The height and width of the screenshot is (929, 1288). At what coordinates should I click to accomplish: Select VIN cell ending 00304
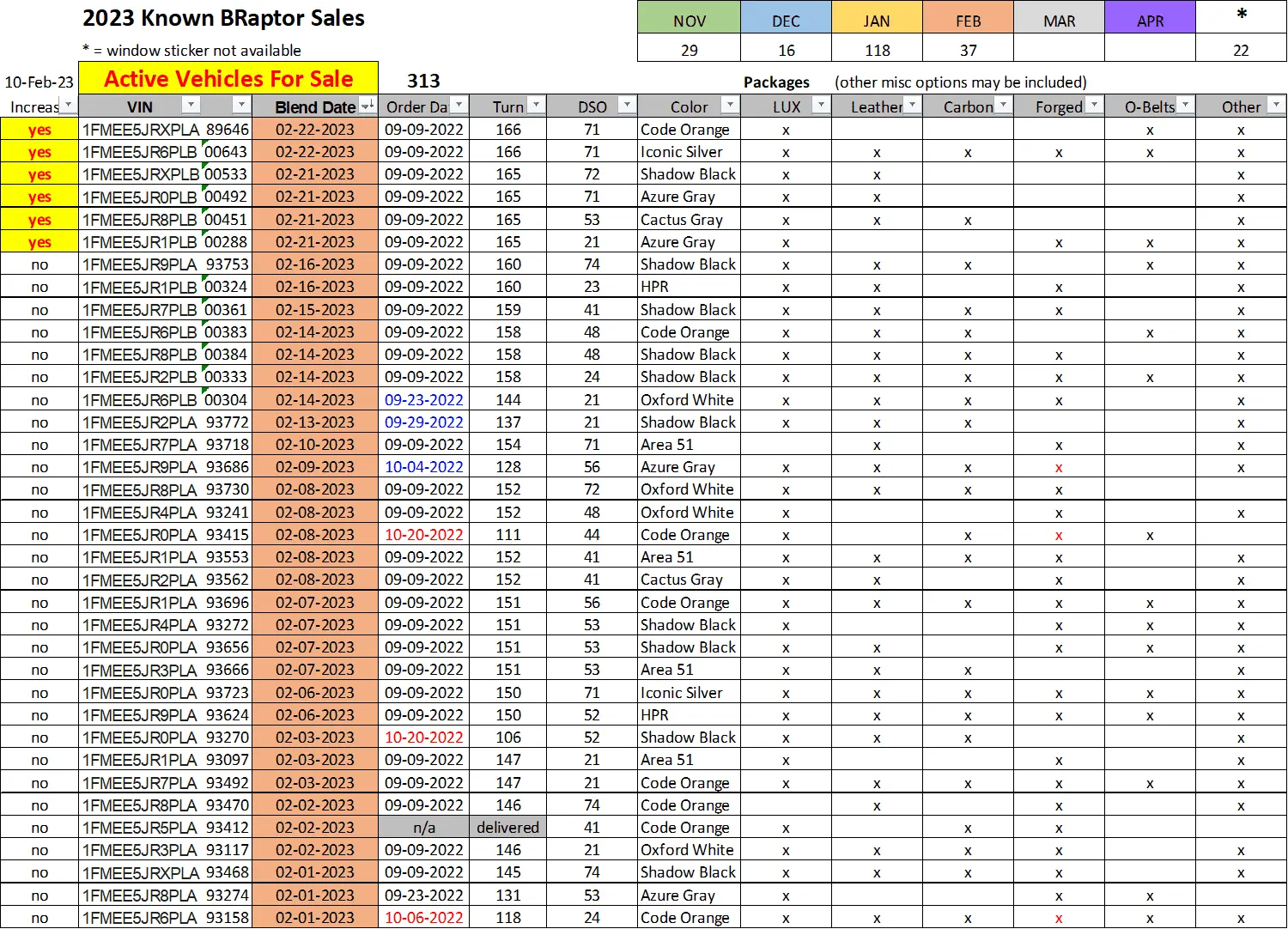pos(165,399)
